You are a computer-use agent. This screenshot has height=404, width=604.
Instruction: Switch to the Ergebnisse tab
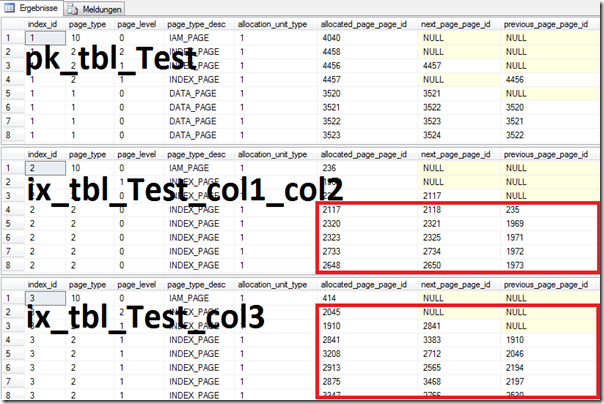coord(32,8)
